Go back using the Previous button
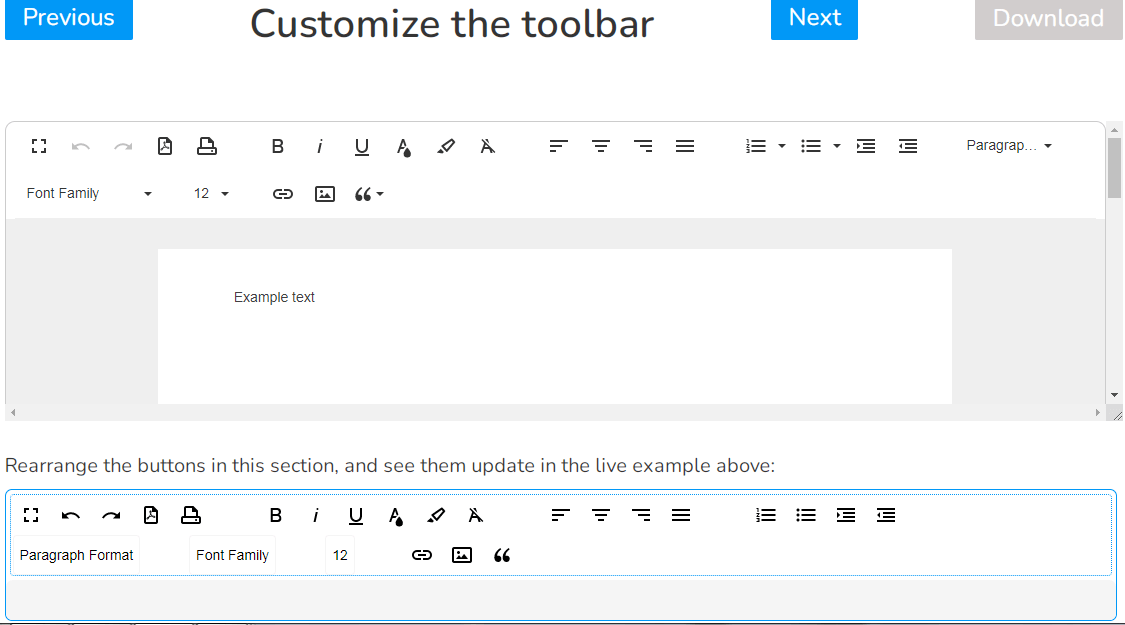This screenshot has height=625, width=1125. point(68,17)
